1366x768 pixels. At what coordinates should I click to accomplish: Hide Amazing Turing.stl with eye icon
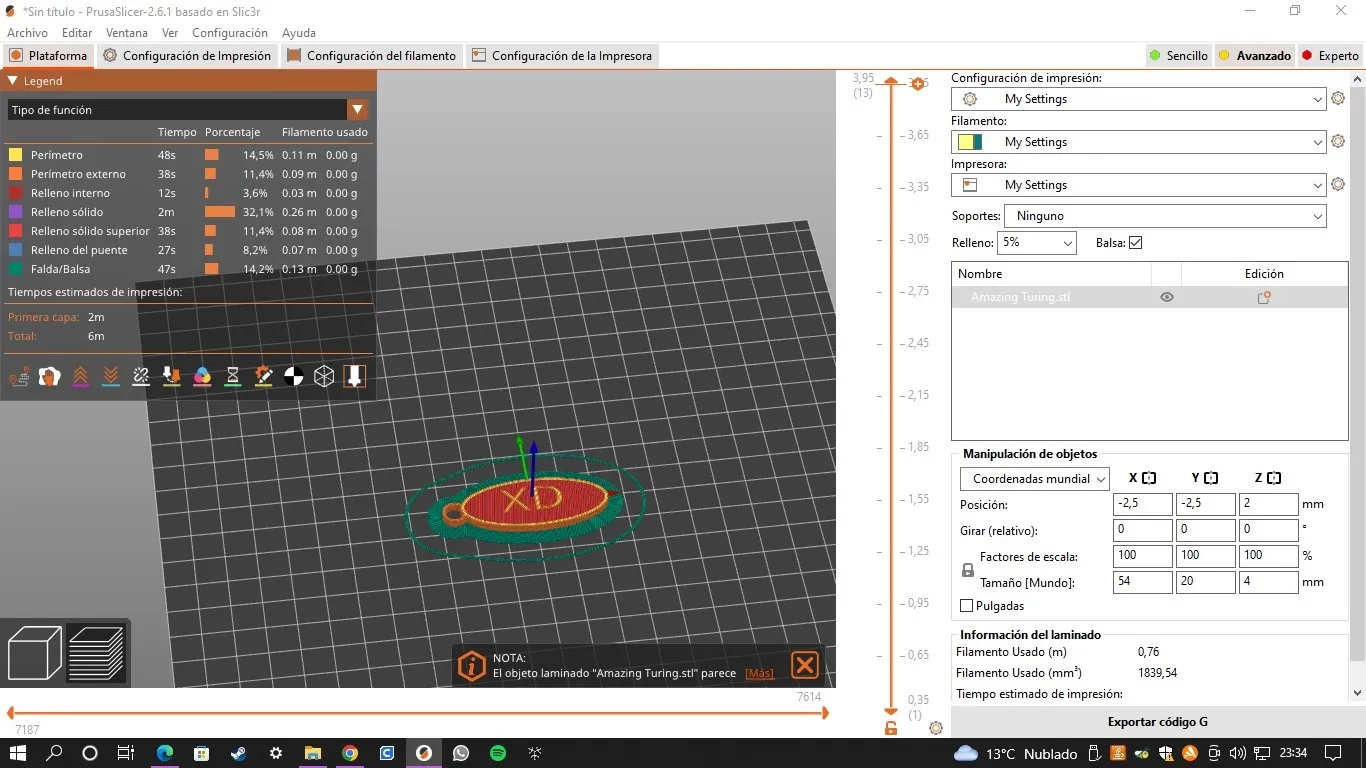click(1166, 297)
